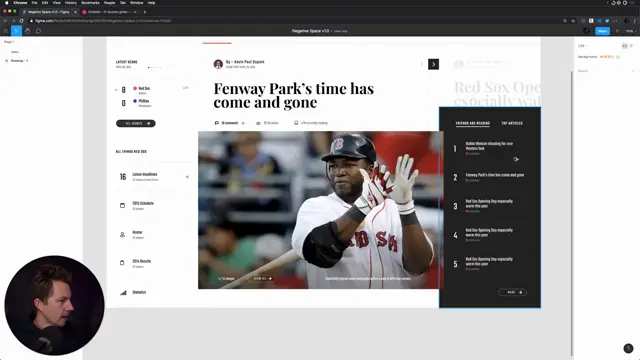Click the zoom magnifier icon in the address bar
This screenshot has width=640, height=360.
(x=565, y=21)
